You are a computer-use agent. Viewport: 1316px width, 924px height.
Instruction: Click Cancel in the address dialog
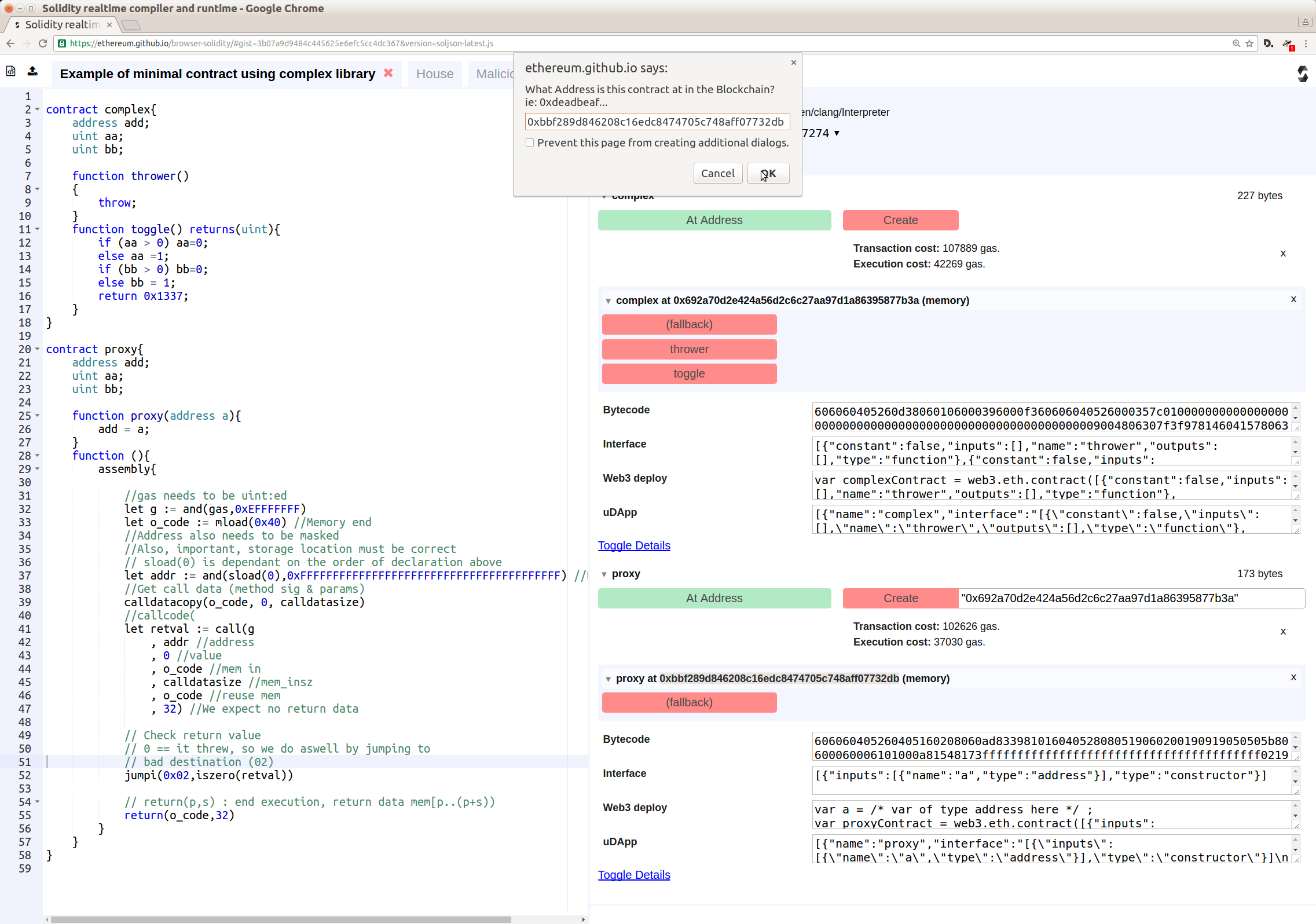point(717,174)
